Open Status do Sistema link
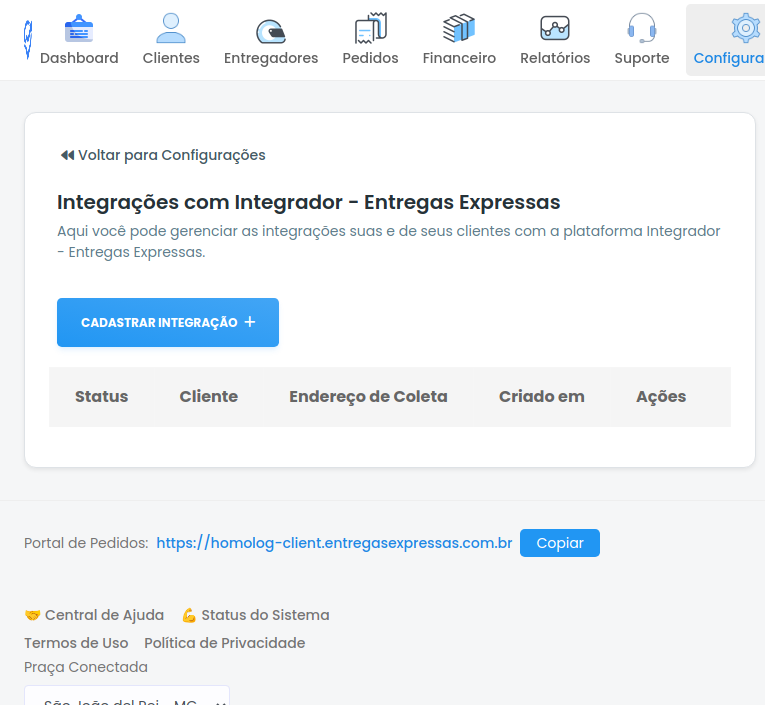This screenshot has height=705, width=765. (x=256, y=615)
